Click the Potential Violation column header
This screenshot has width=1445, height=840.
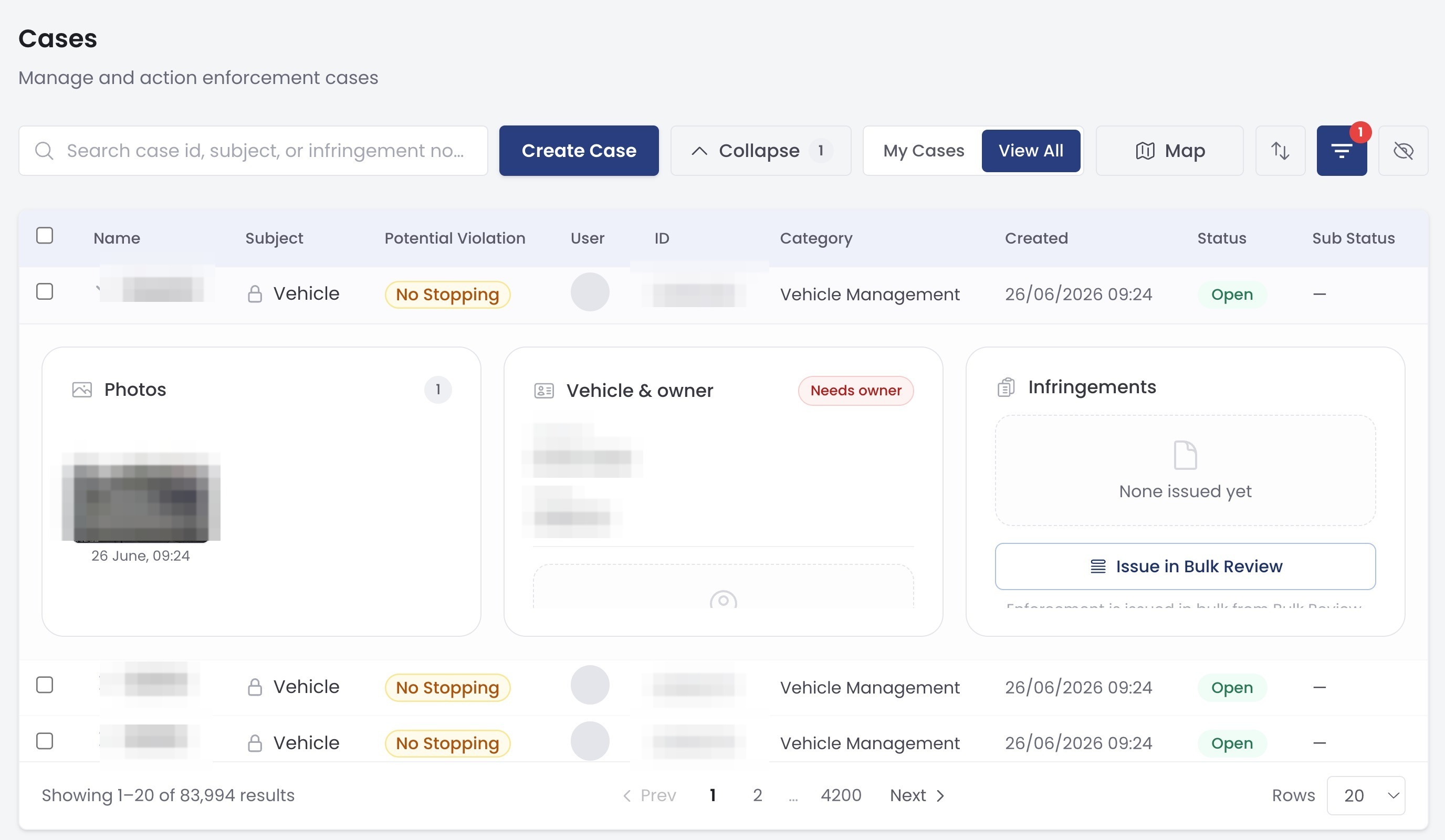click(x=455, y=238)
